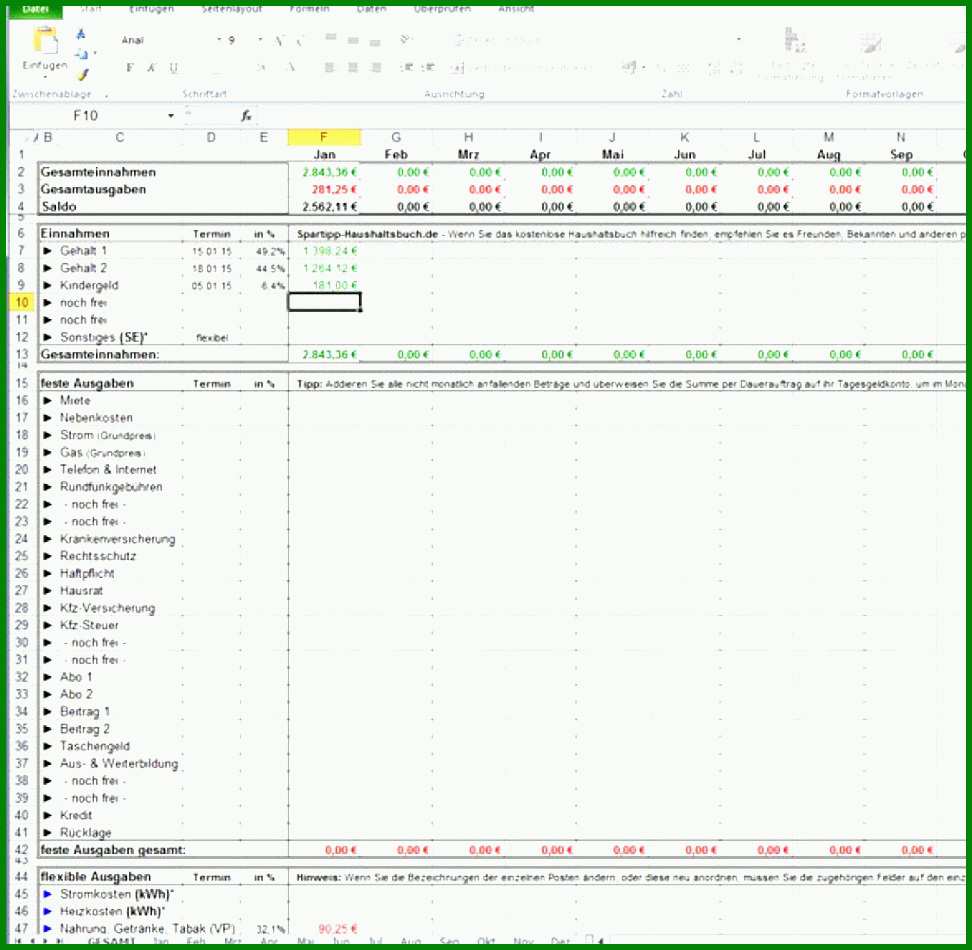Switch to the Ansicht ribbon tab

(516, 9)
